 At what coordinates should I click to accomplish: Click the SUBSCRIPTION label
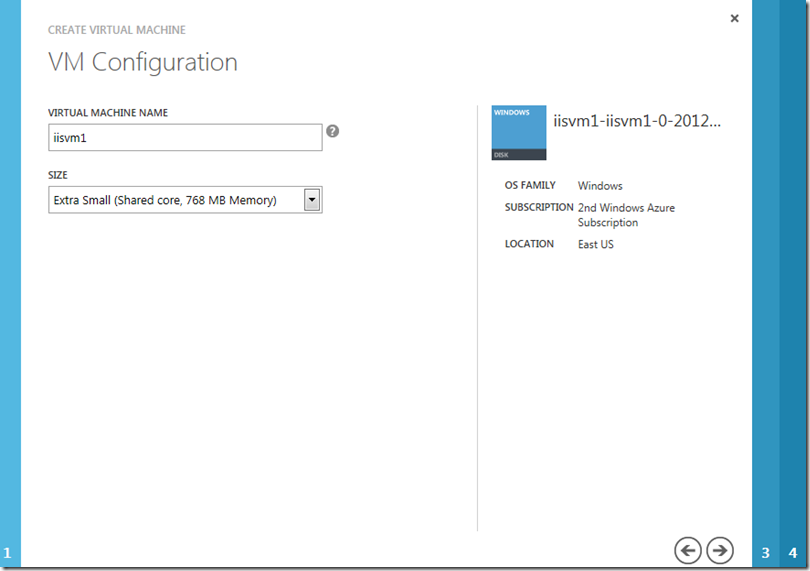pyautogui.click(x=539, y=207)
